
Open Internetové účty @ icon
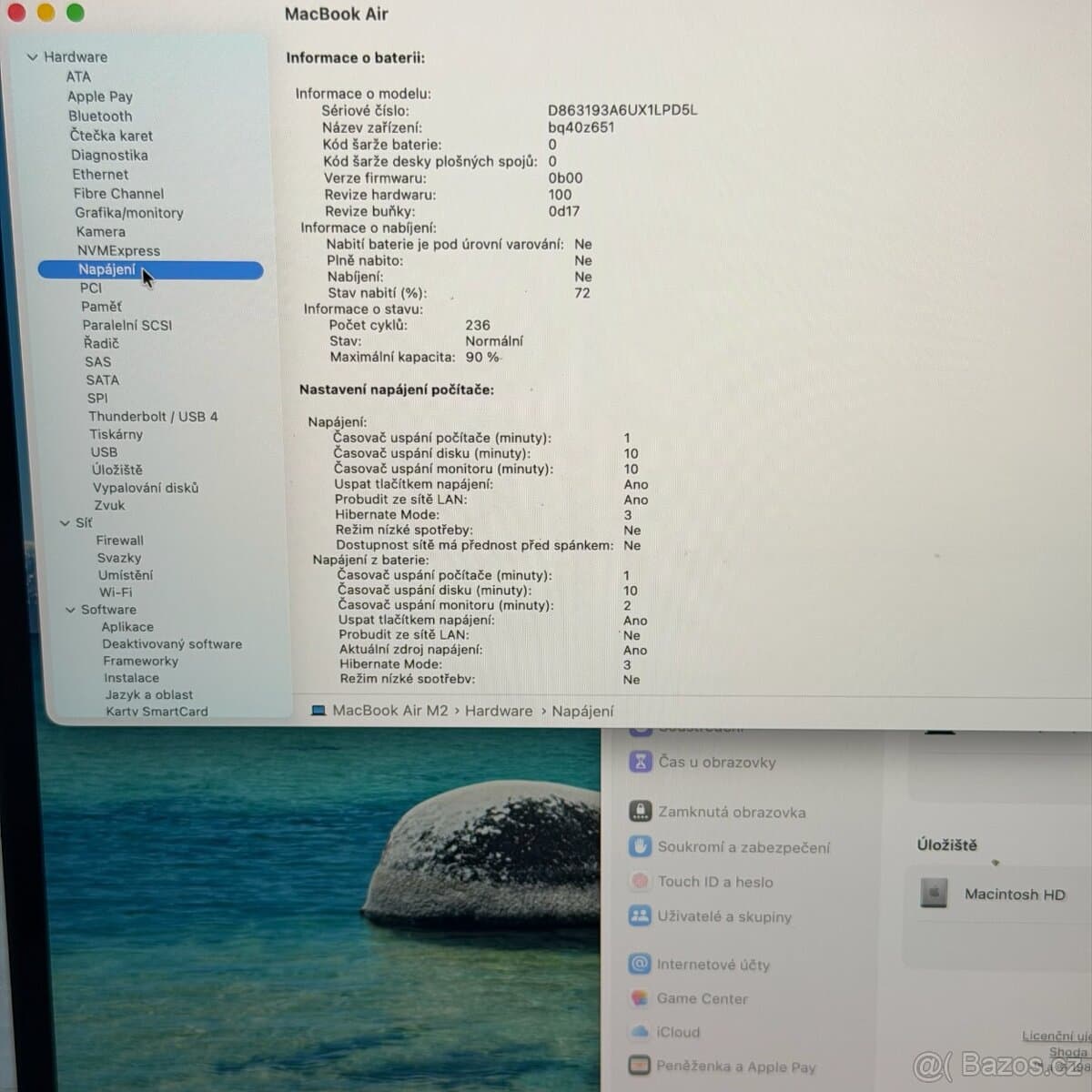(x=641, y=964)
